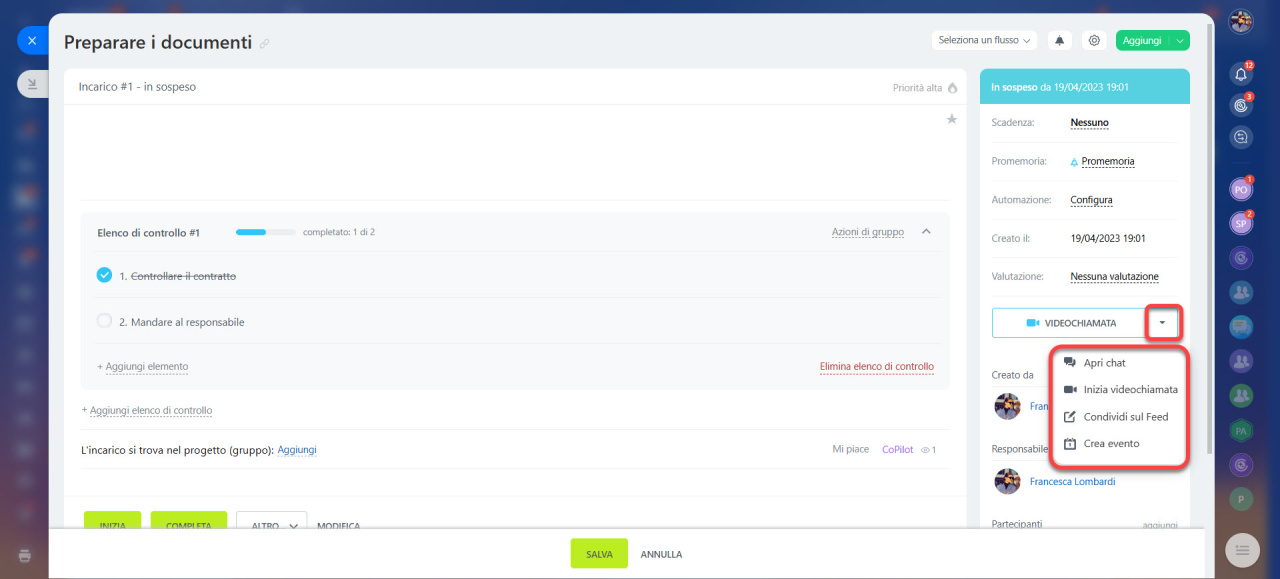The height and width of the screenshot is (579, 1280).
Task: Set deadline via Nessuno link
Action: click(1089, 123)
